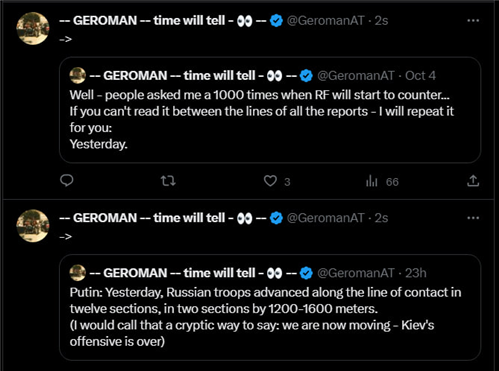
Task: Open more options on second tweet
Action: click(473, 218)
